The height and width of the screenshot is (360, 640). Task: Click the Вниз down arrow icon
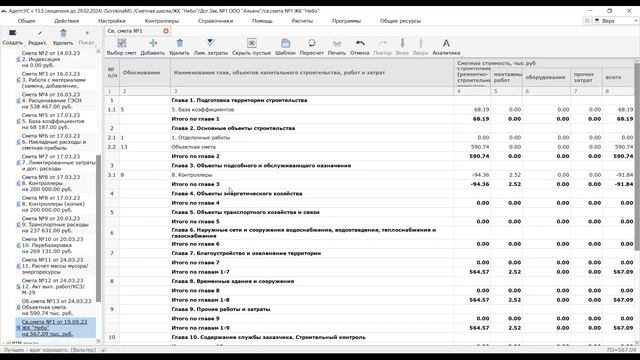tap(402, 43)
